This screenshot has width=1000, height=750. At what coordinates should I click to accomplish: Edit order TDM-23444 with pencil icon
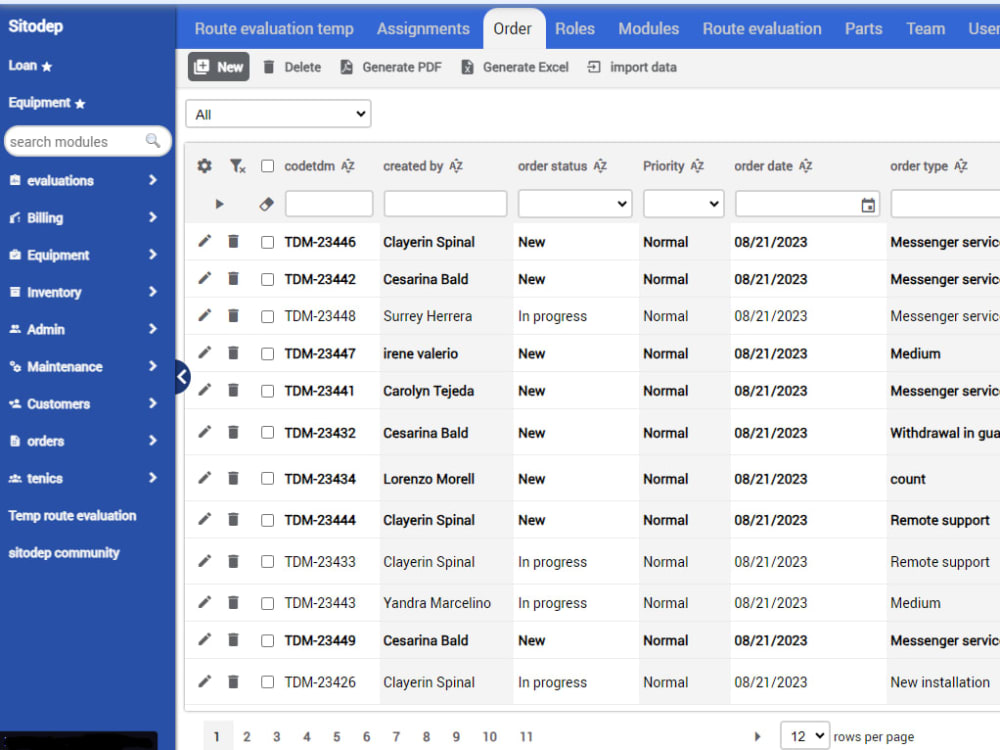coord(204,519)
